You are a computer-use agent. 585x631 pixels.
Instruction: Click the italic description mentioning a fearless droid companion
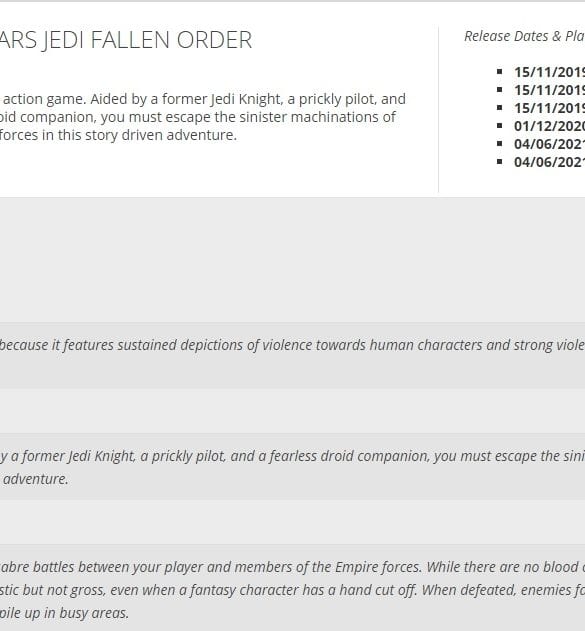[292, 456]
